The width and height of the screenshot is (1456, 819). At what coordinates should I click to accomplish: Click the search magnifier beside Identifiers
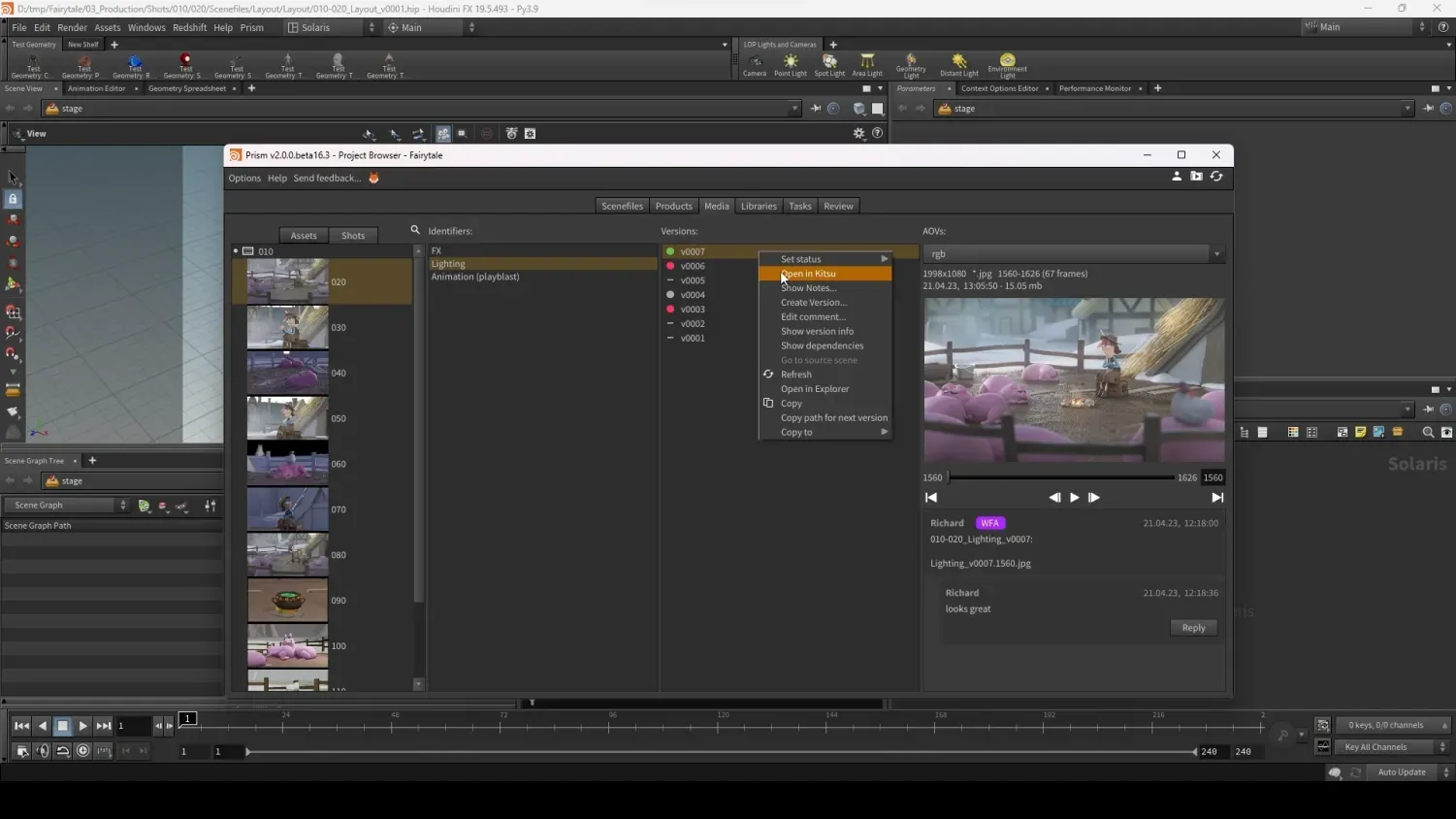[415, 231]
